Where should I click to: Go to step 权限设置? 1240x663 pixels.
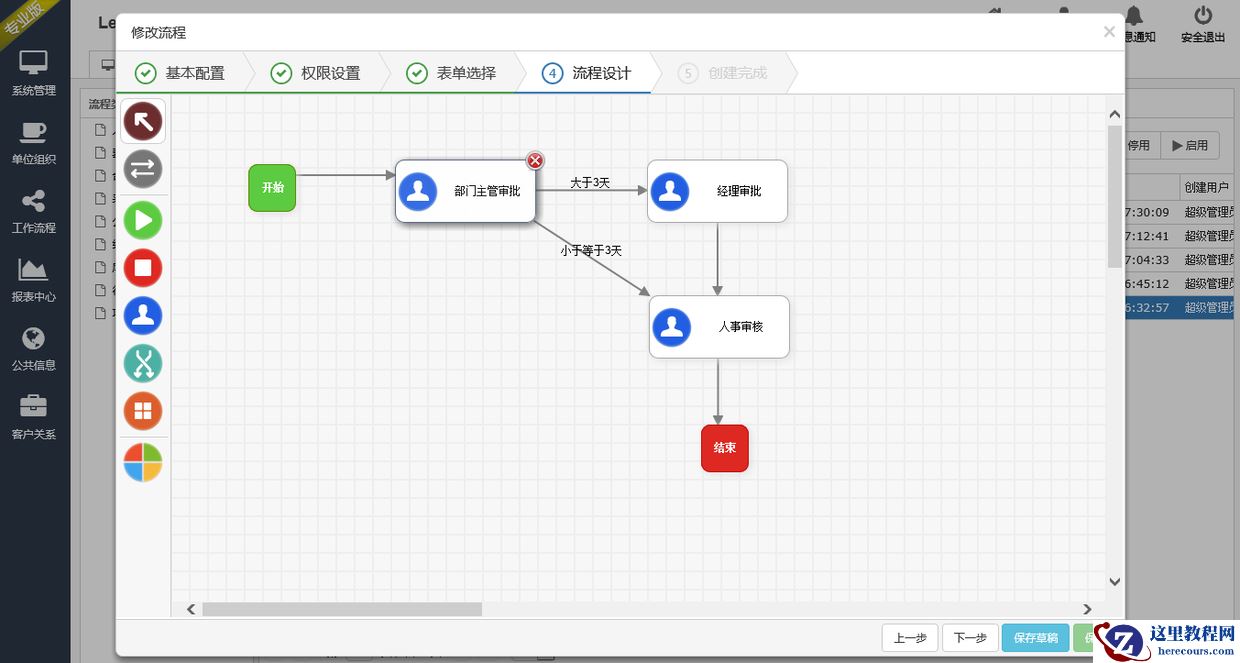(316, 73)
